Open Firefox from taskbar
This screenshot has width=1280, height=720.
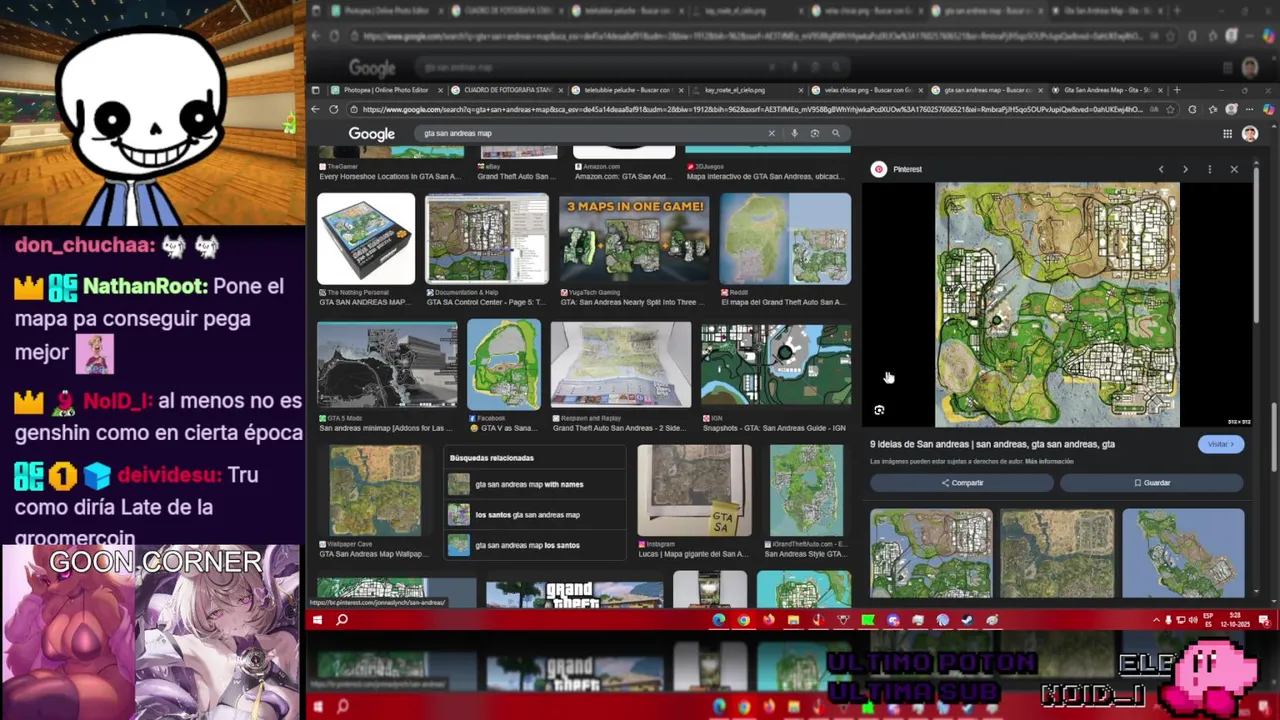tap(769, 620)
